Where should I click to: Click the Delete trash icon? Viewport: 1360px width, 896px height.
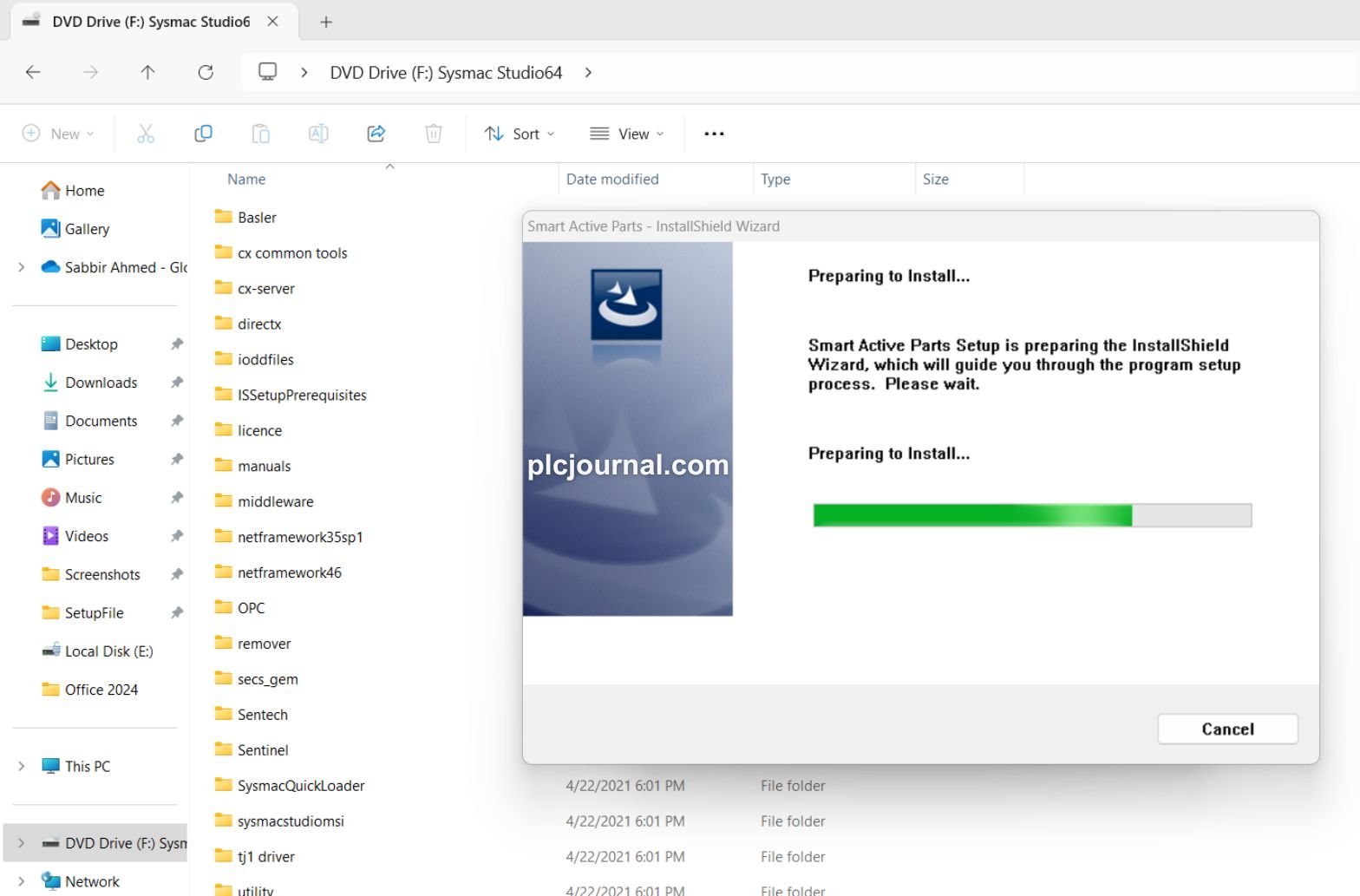pos(434,134)
